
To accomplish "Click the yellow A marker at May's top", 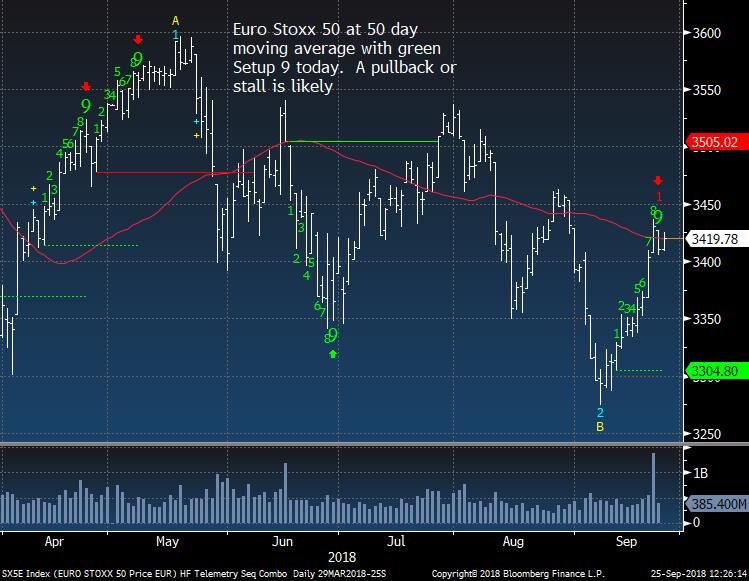I will click(x=175, y=20).
